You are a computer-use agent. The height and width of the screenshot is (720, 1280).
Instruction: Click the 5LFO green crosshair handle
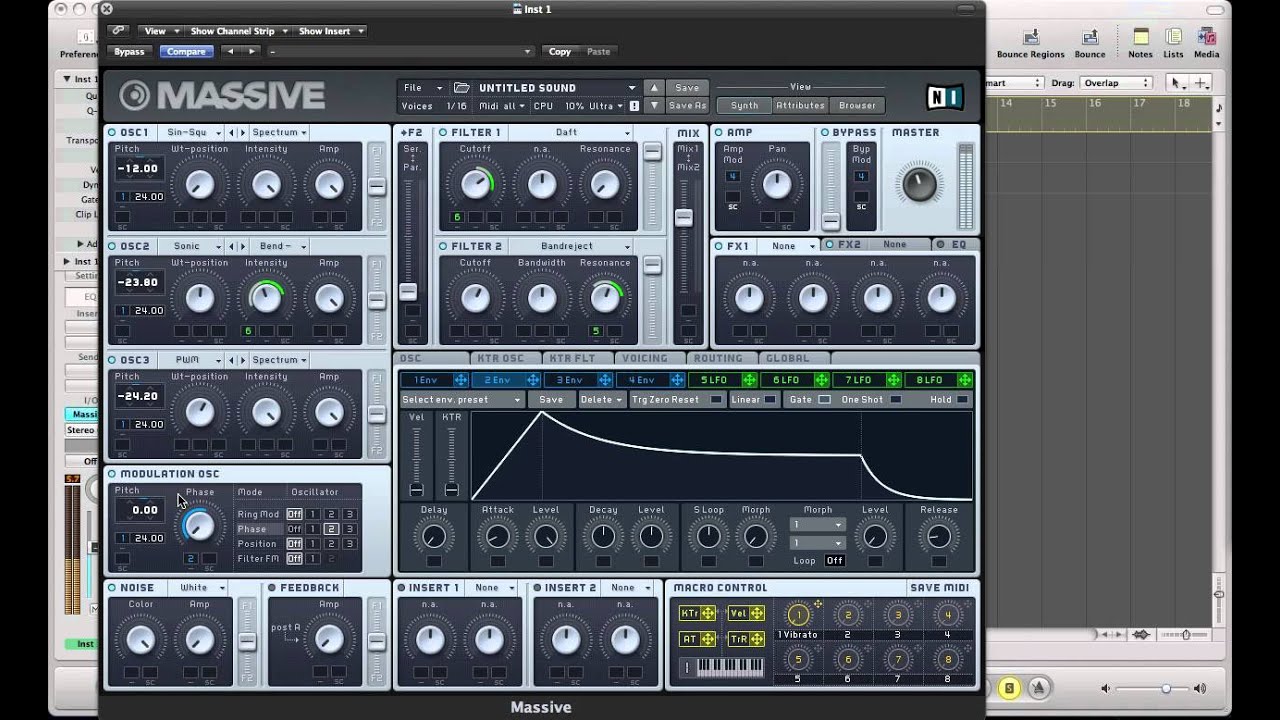749,380
